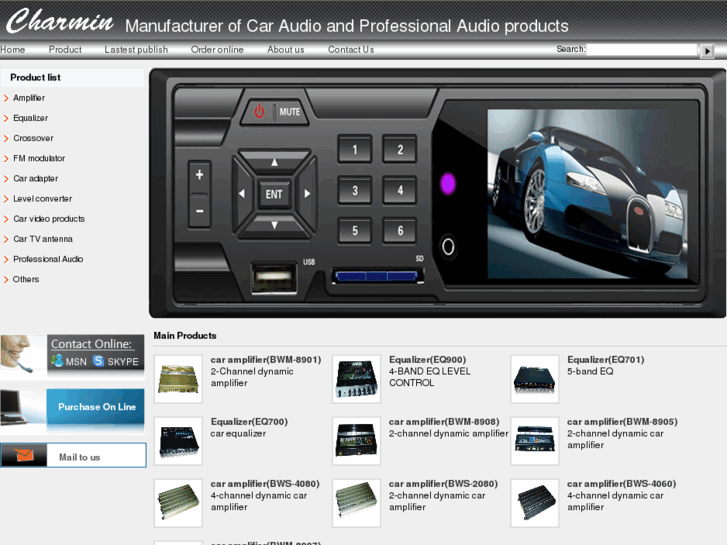Select Crossover in the product list
This screenshot has width=727, height=545.
click(x=33, y=138)
